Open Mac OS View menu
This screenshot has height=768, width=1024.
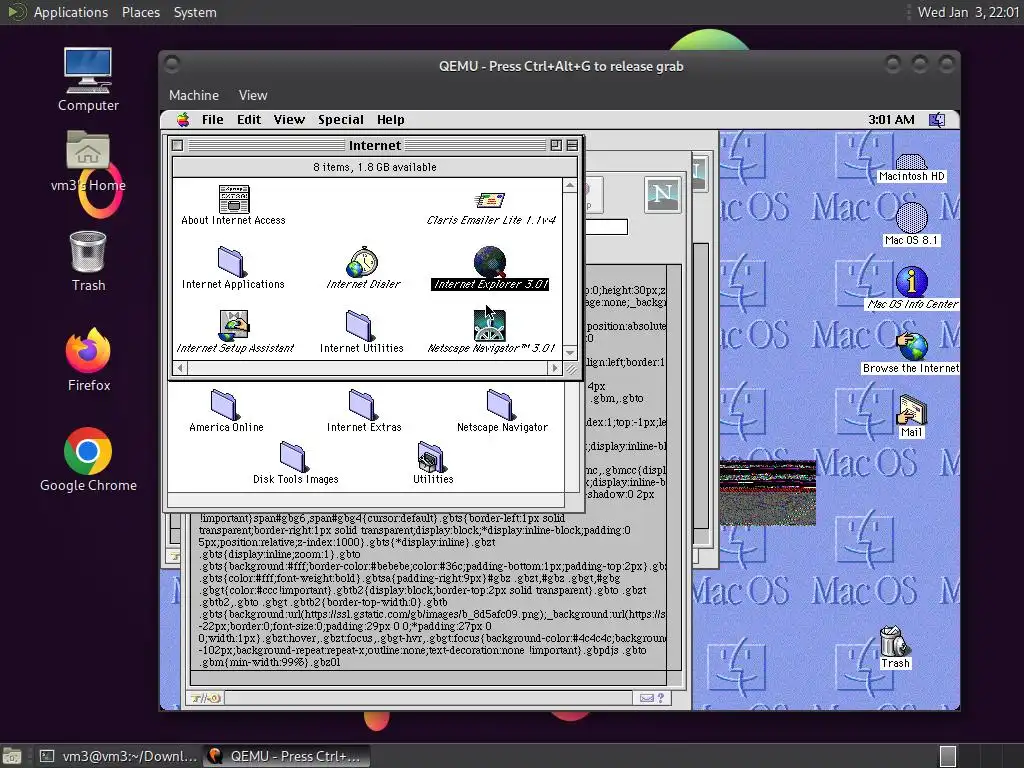pyautogui.click(x=289, y=120)
